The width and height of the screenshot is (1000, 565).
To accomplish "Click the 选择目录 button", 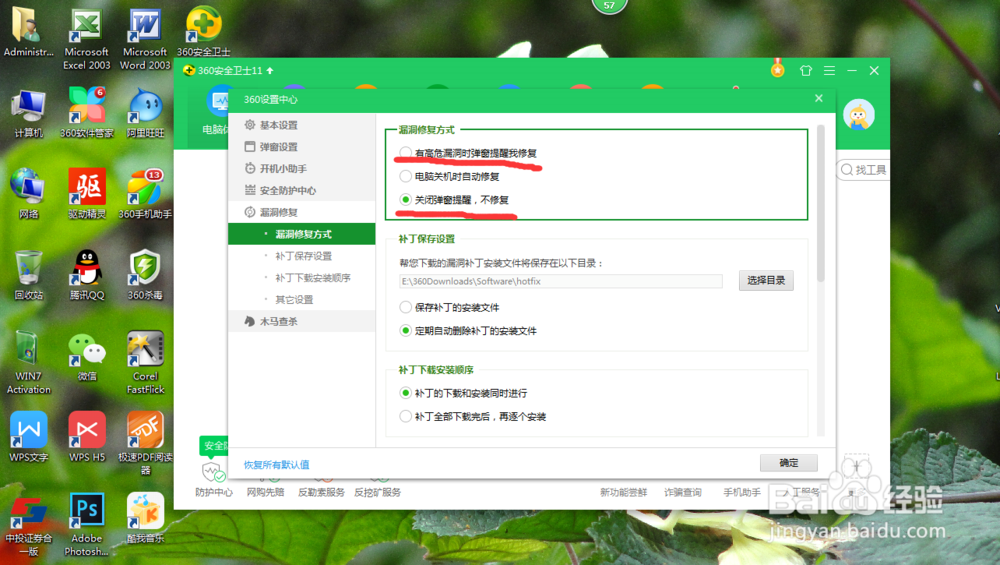I will click(766, 281).
